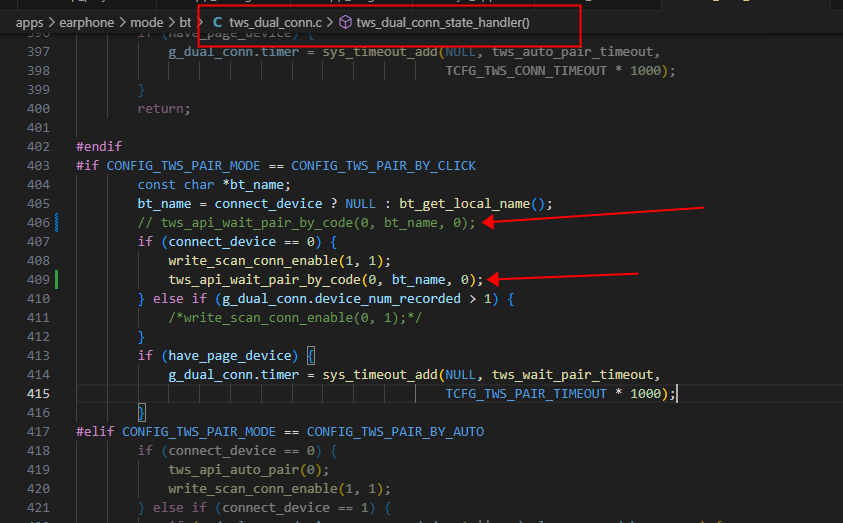Select line number 415 in the gutter
The image size is (843, 523).
coord(38,393)
